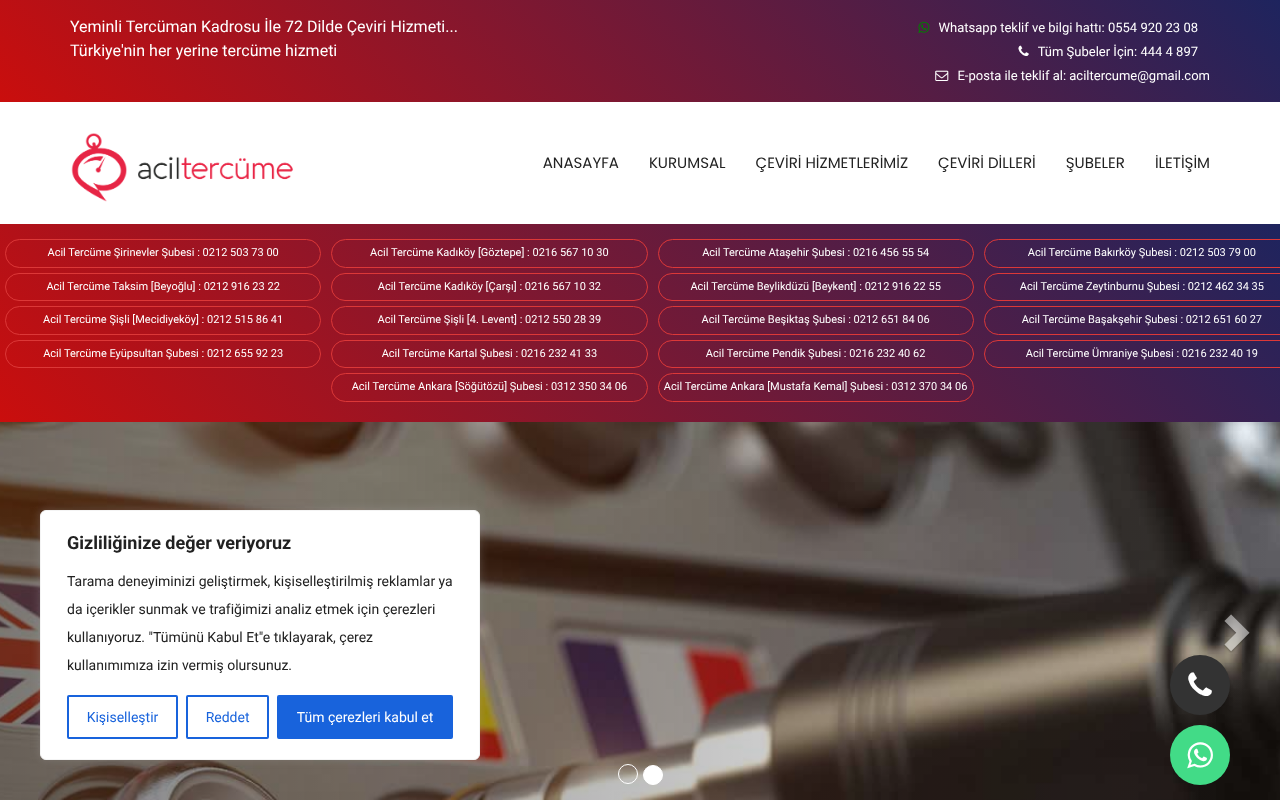Click 'Gizliliğinize değer veriyoruz' heading

pos(179,543)
